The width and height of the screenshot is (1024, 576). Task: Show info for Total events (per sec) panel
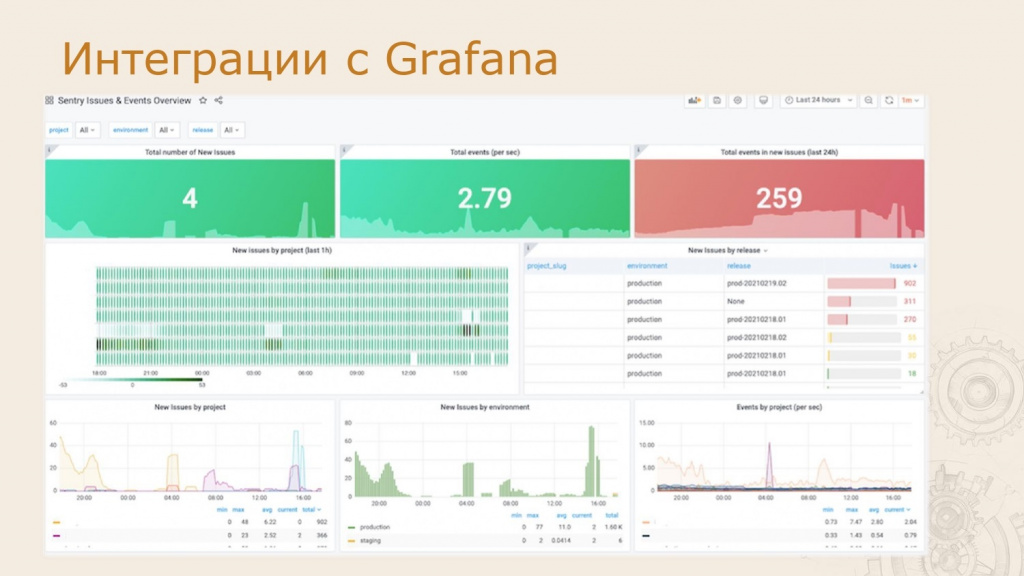(344, 151)
